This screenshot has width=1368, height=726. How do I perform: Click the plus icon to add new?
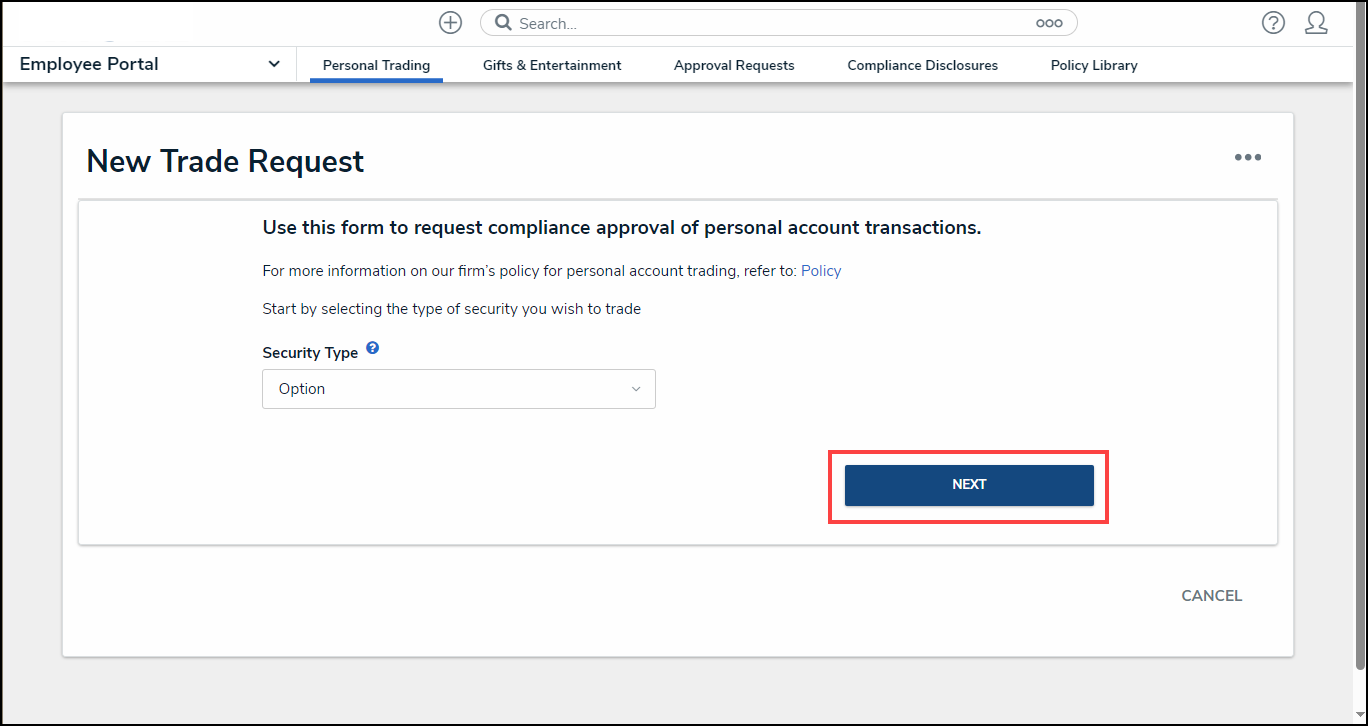(x=451, y=23)
